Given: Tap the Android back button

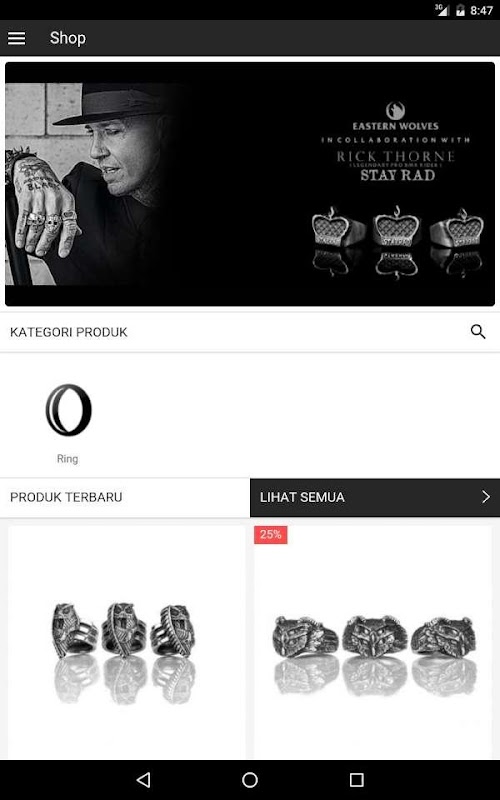Looking at the screenshot, I should tap(144, 780).
